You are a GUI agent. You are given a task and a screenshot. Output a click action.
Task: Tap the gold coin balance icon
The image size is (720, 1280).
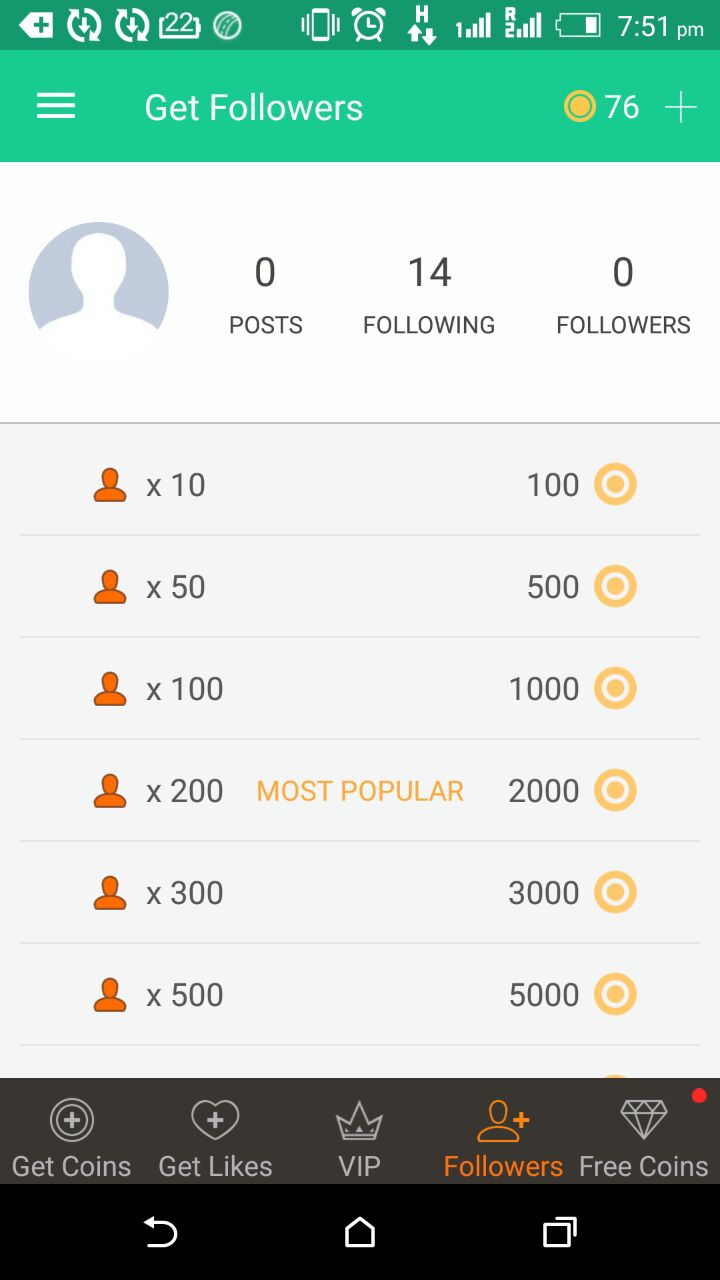580,106
